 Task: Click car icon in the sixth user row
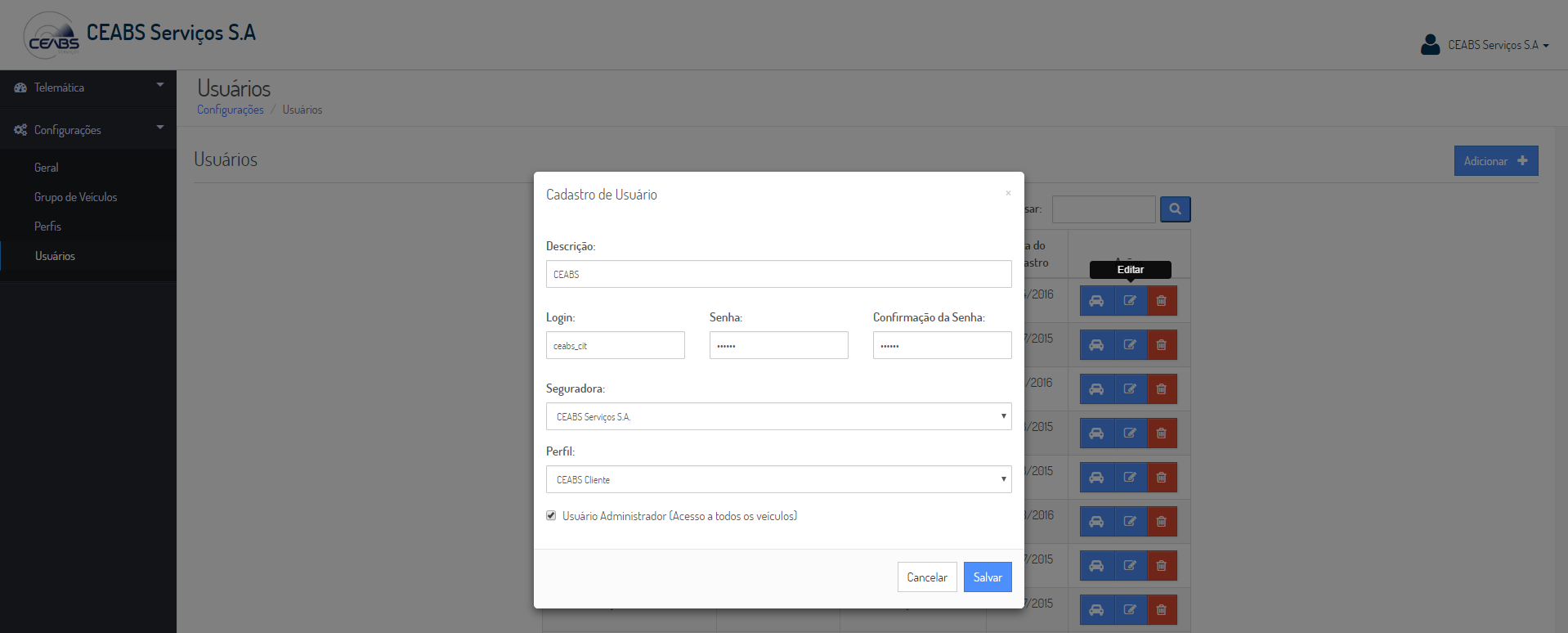point(1097,522)
